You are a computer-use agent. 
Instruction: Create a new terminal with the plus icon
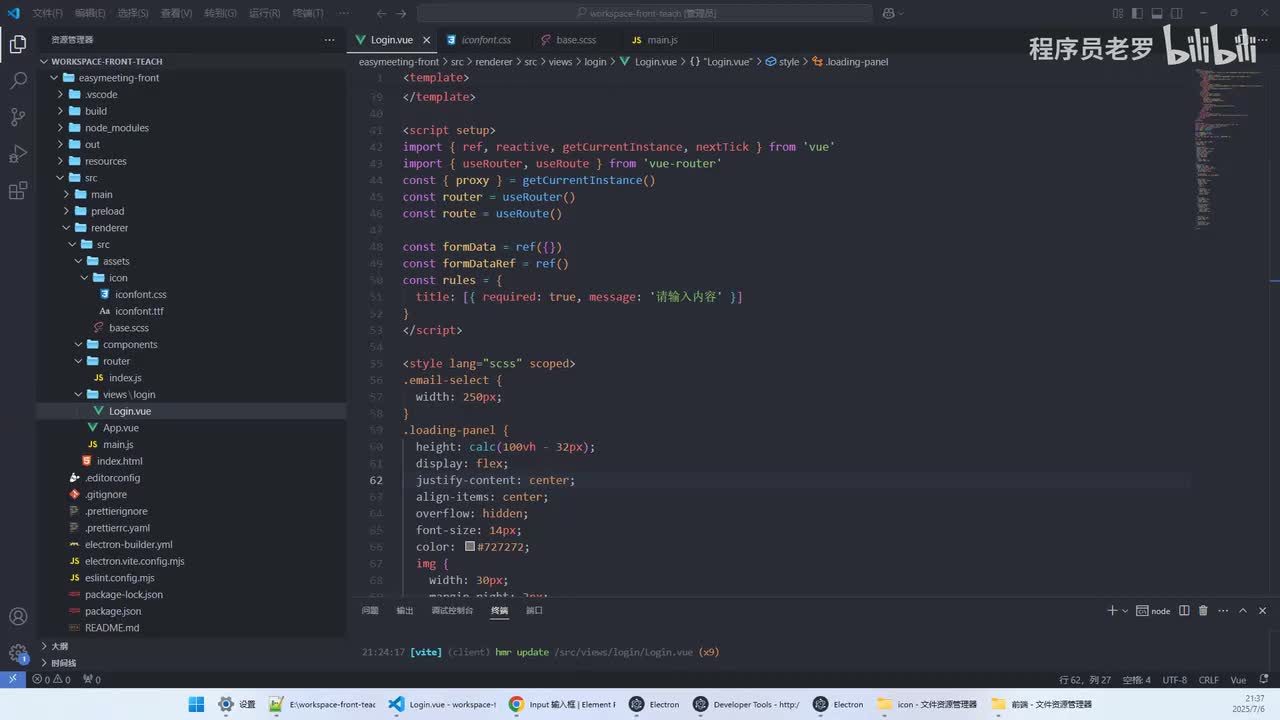(x=1112, y=610)
